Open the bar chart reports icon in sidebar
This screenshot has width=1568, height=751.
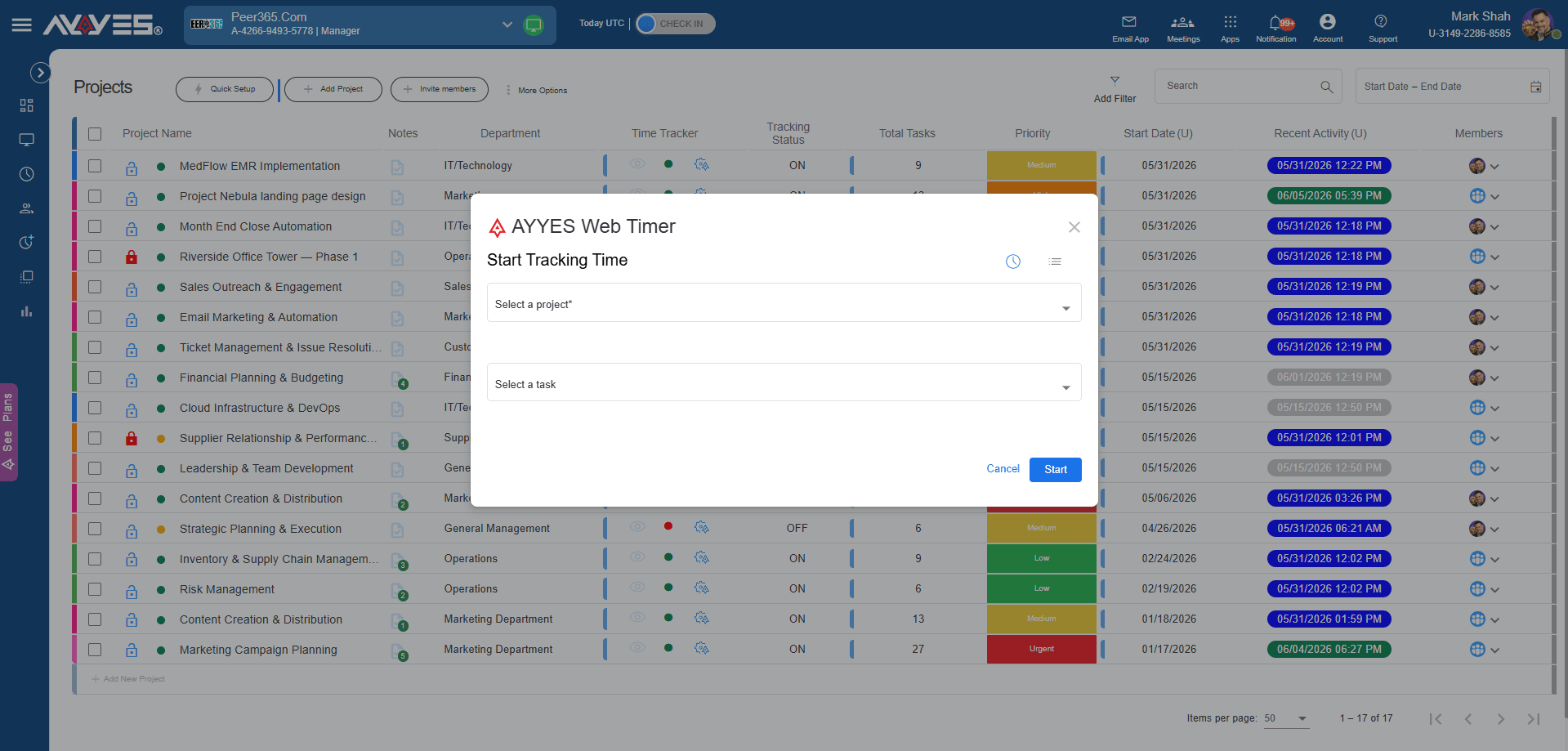click(x=27, y=311)
